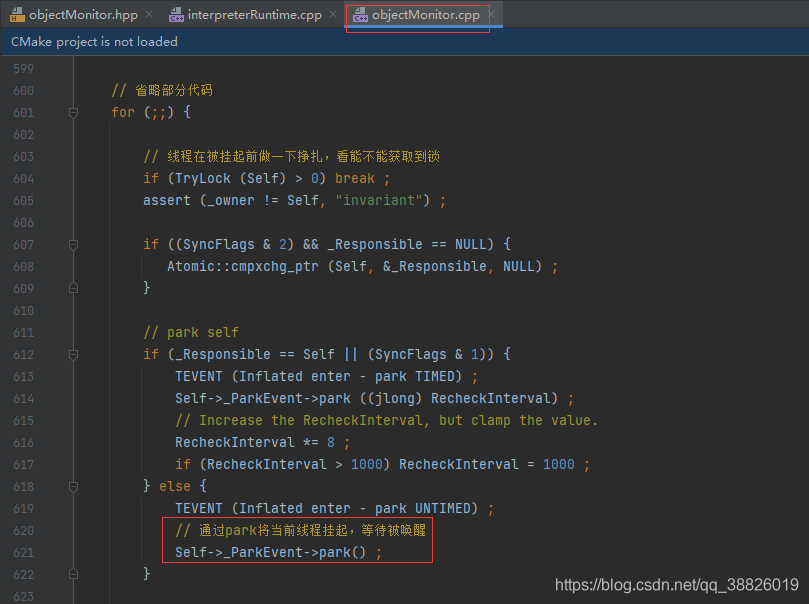Click the 'else' keyword on line 618
The image size is (809, 604).
(174, 486)
